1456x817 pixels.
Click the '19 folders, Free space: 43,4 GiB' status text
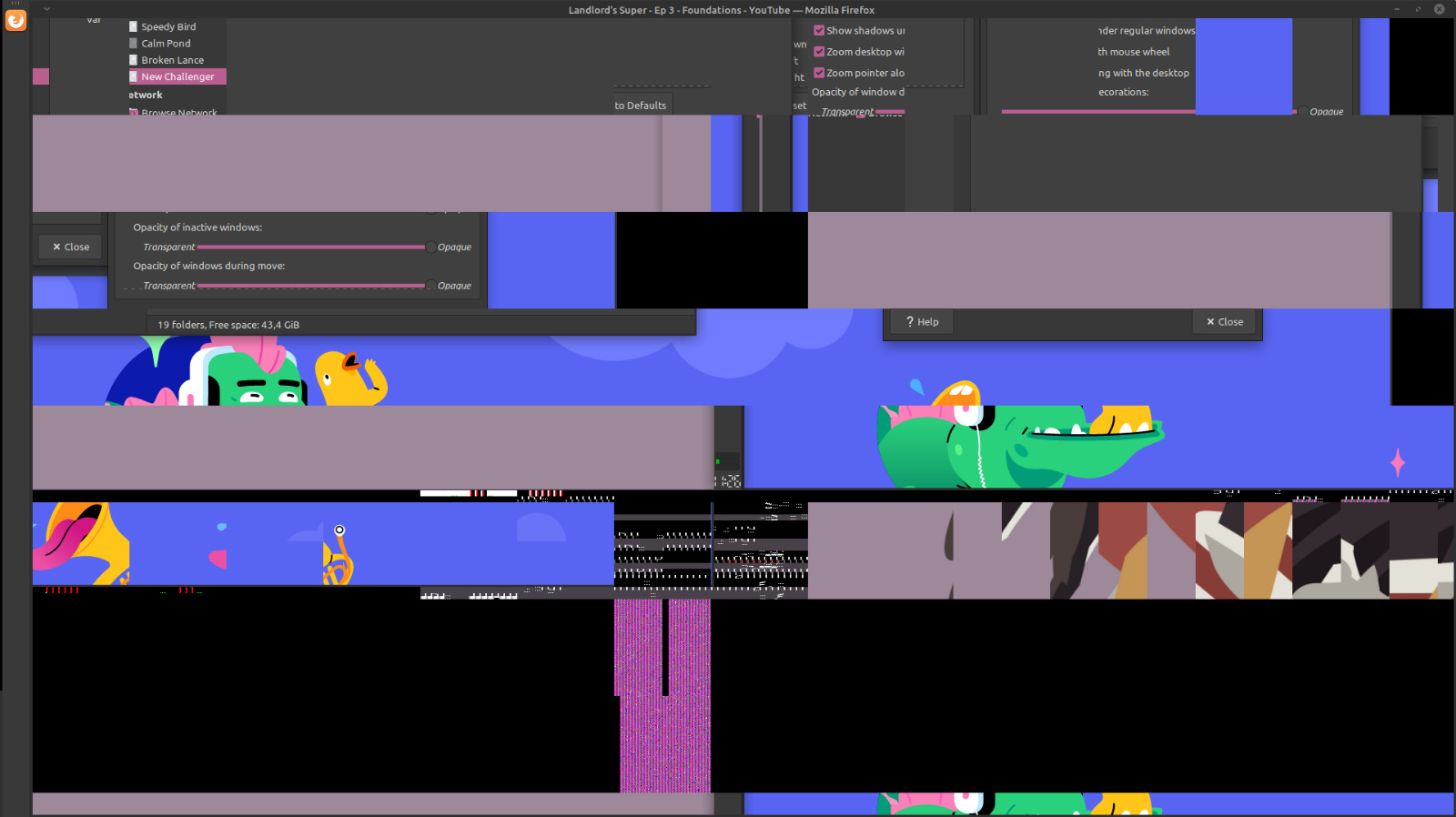pos(228,325)
